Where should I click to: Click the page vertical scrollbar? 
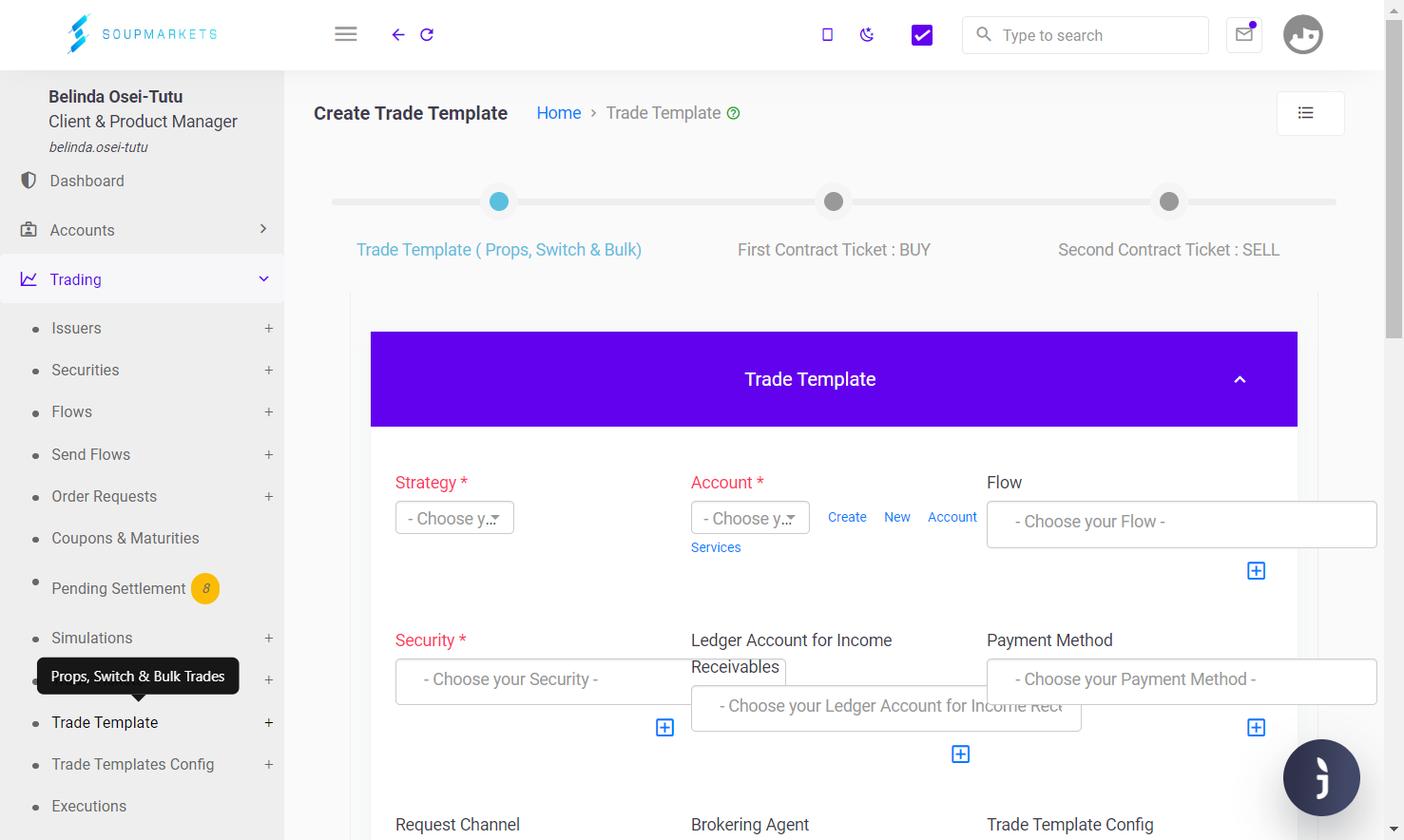(1394, 179)
